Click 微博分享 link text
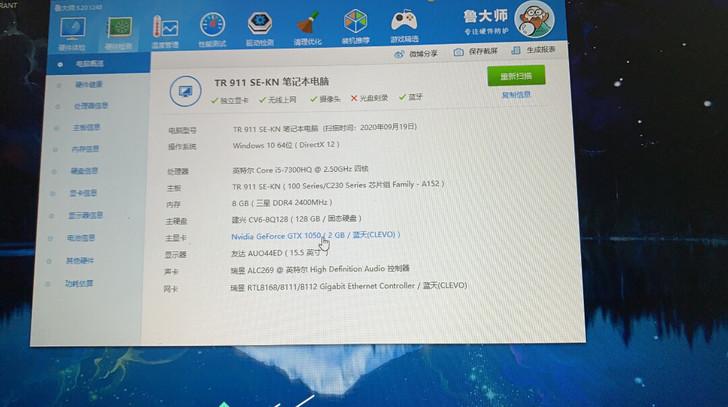This screenshot has height=407, width=728. (x=423, y=53)
